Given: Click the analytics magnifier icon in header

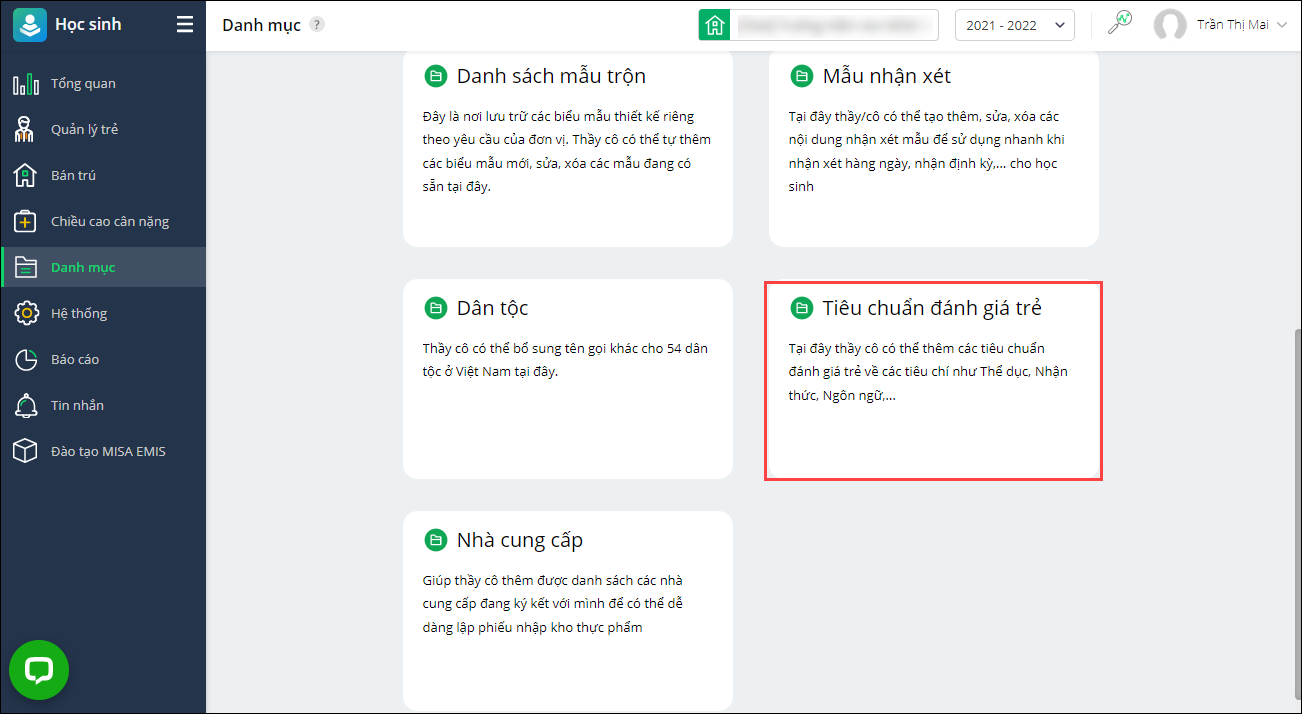Looking at the screenshot, I should [x=1120, y=24].
